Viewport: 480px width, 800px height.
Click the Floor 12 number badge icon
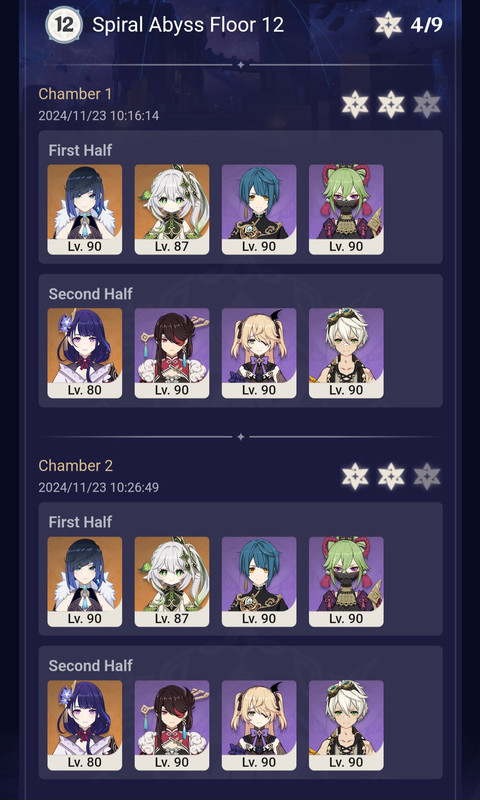[64, 24]
